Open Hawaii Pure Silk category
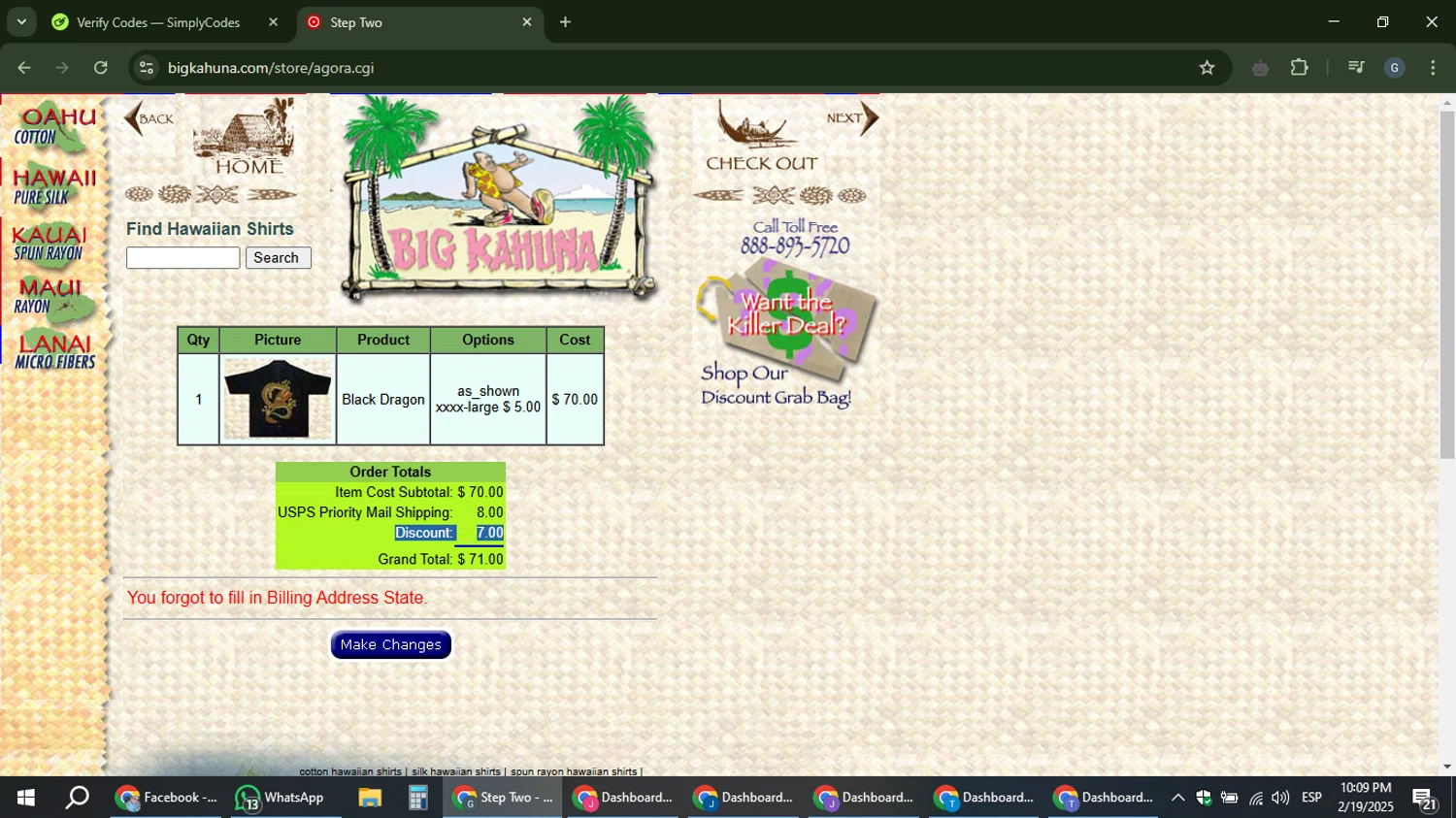 coord(54,187)
